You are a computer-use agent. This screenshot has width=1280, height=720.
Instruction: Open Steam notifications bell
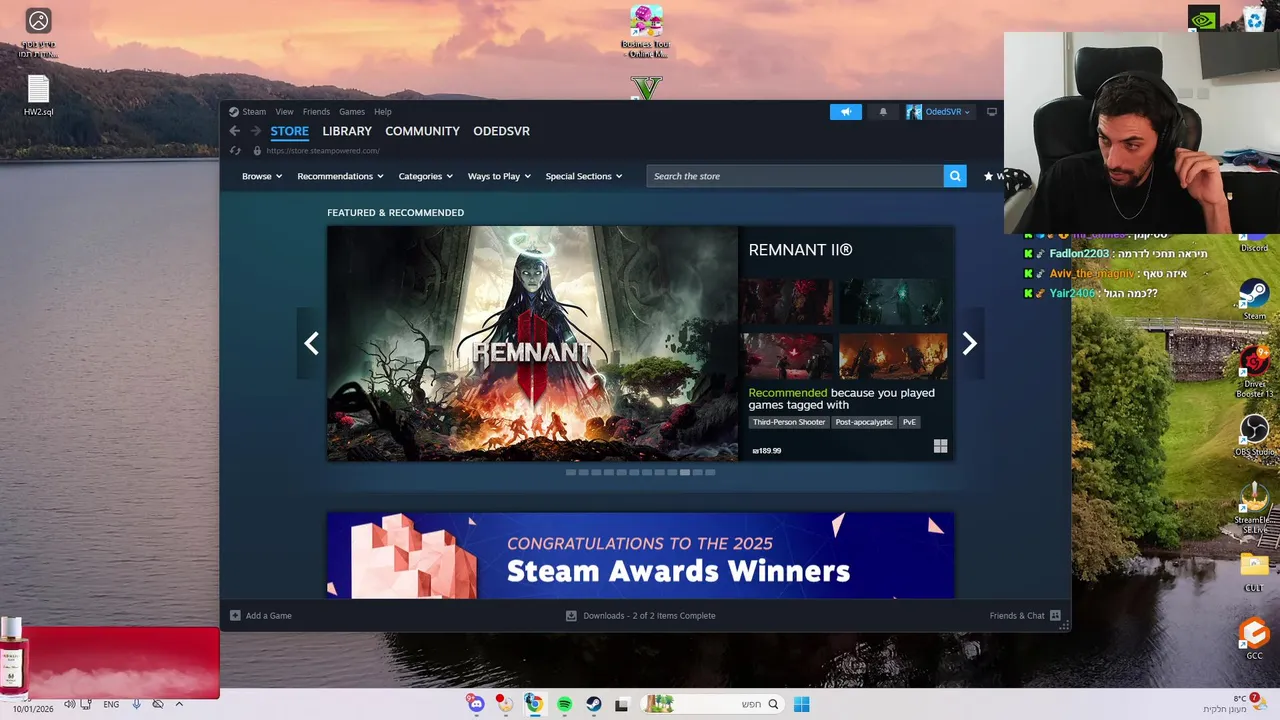(x=883, y=112)
